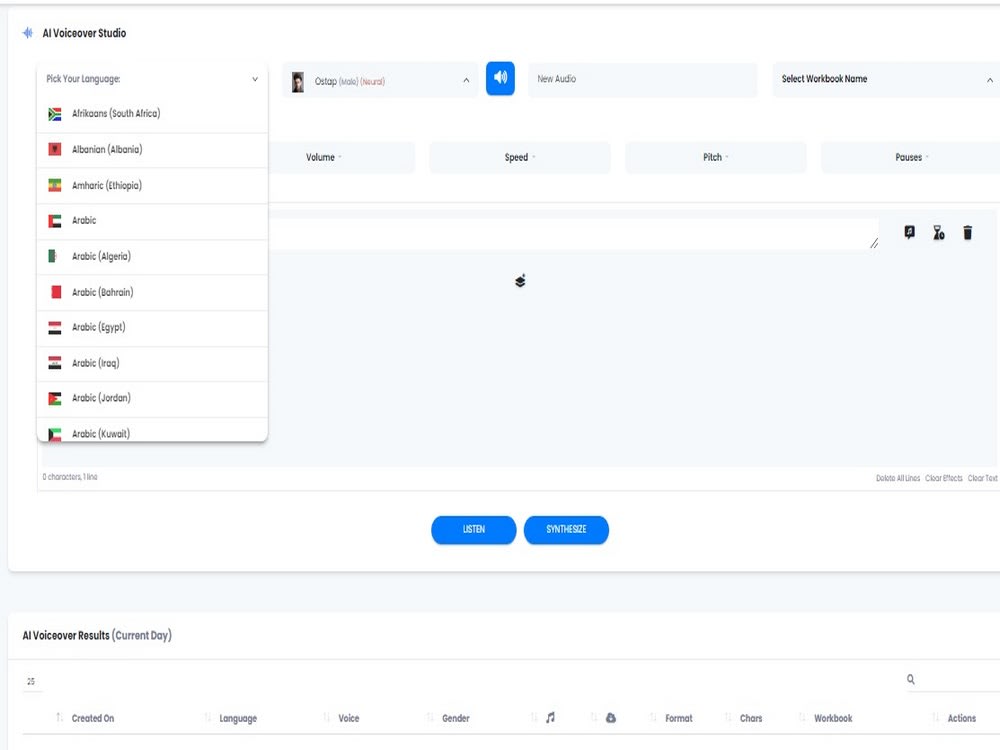Open the Pauses effect dropdown
The width and height of the screenshot is (1000, 750).
tap(911, 157)
